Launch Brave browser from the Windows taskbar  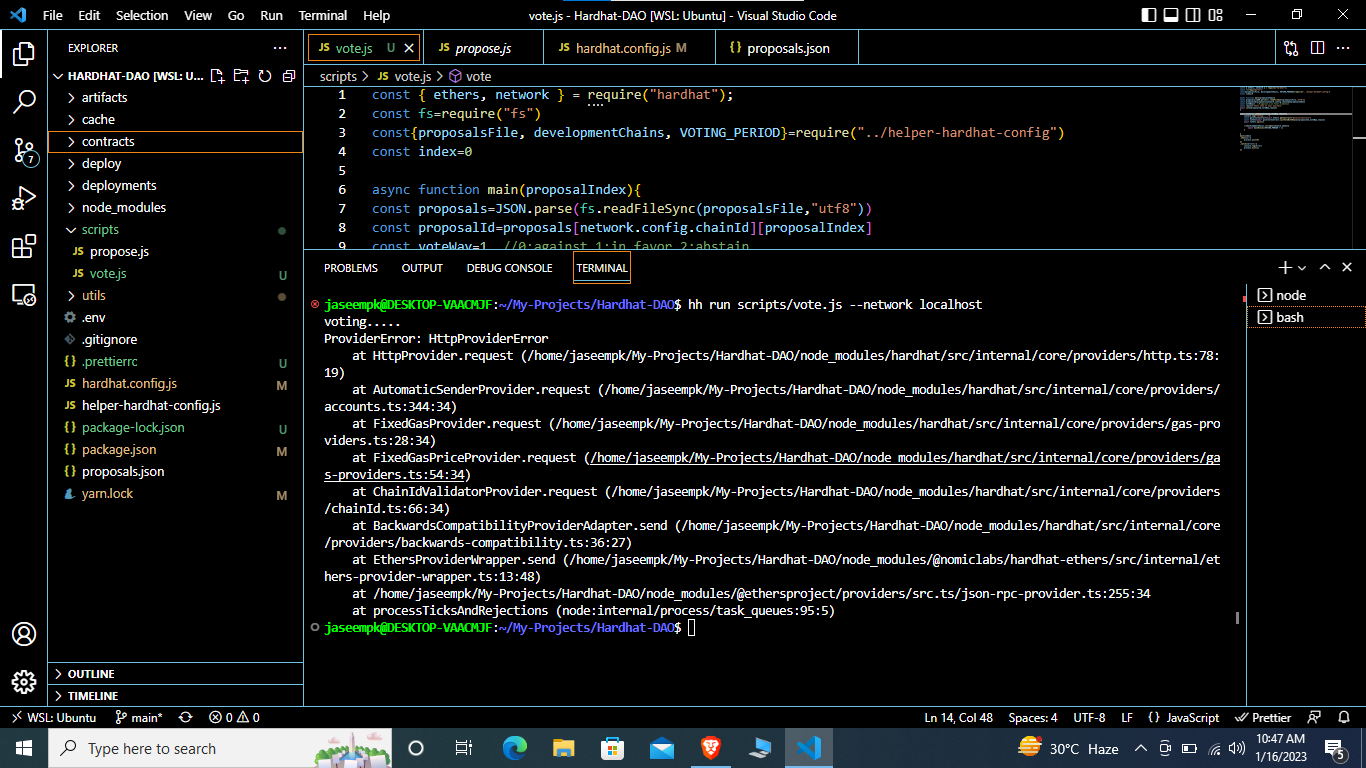pos(710,748)
